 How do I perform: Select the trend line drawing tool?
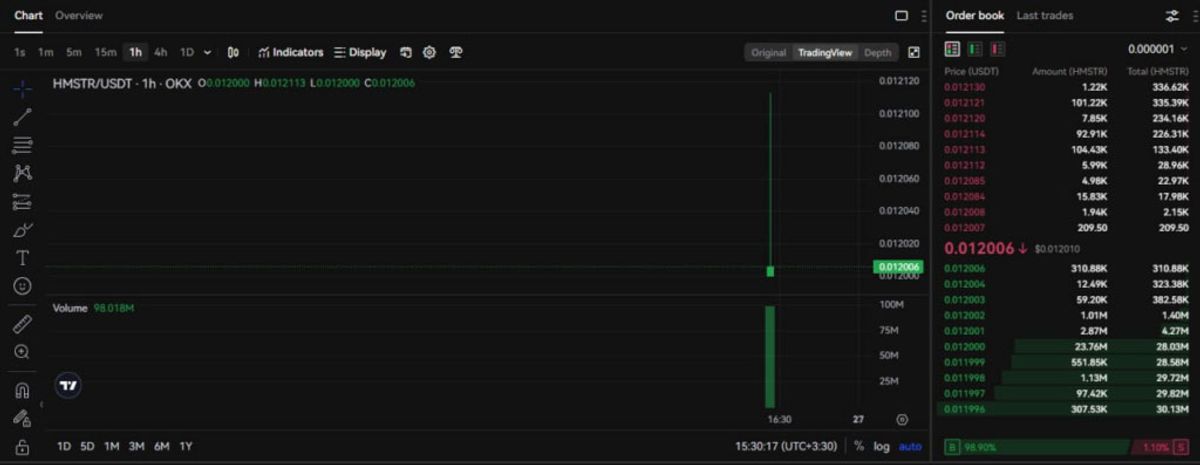click(x=22, y=117)
